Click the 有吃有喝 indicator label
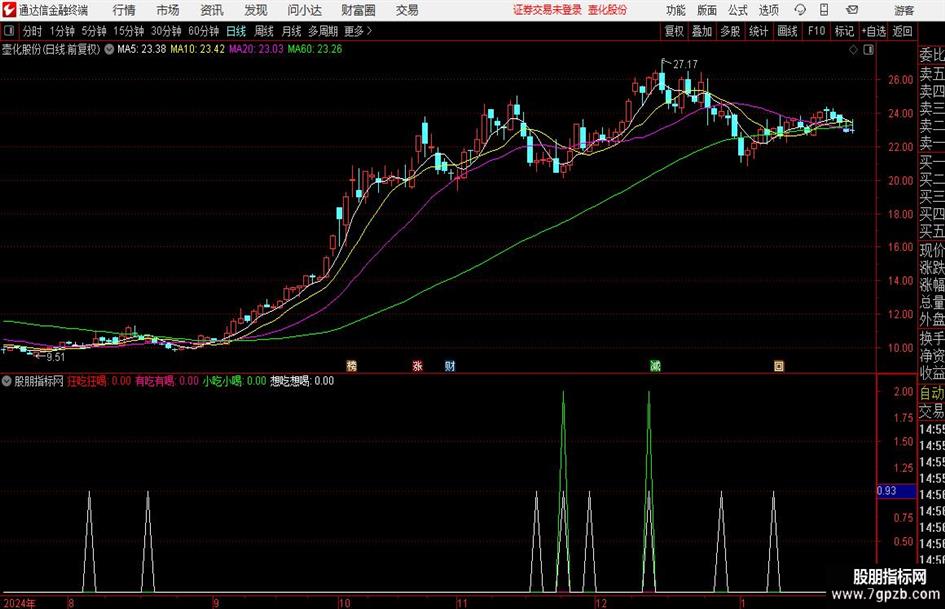The image size is (945, 609). 155,381
